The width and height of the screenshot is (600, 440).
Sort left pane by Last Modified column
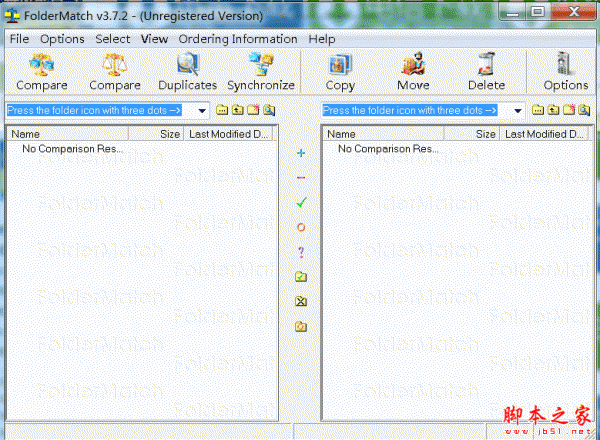tap(228, 134)
